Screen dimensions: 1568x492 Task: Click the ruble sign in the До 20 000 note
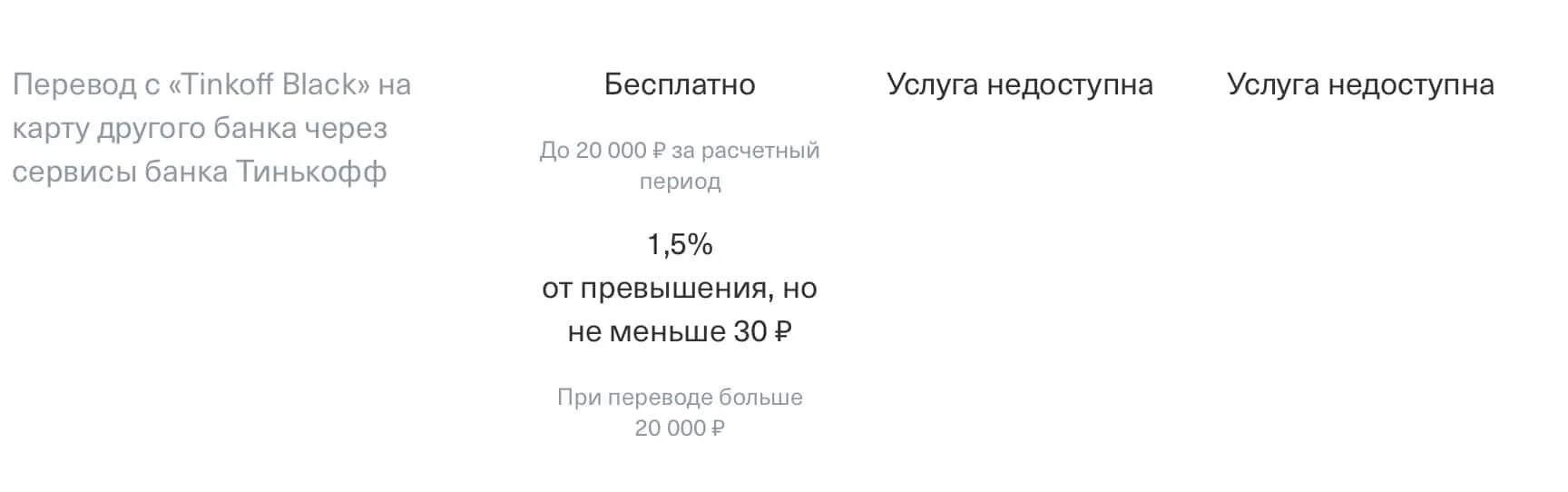tap(660, 151)
